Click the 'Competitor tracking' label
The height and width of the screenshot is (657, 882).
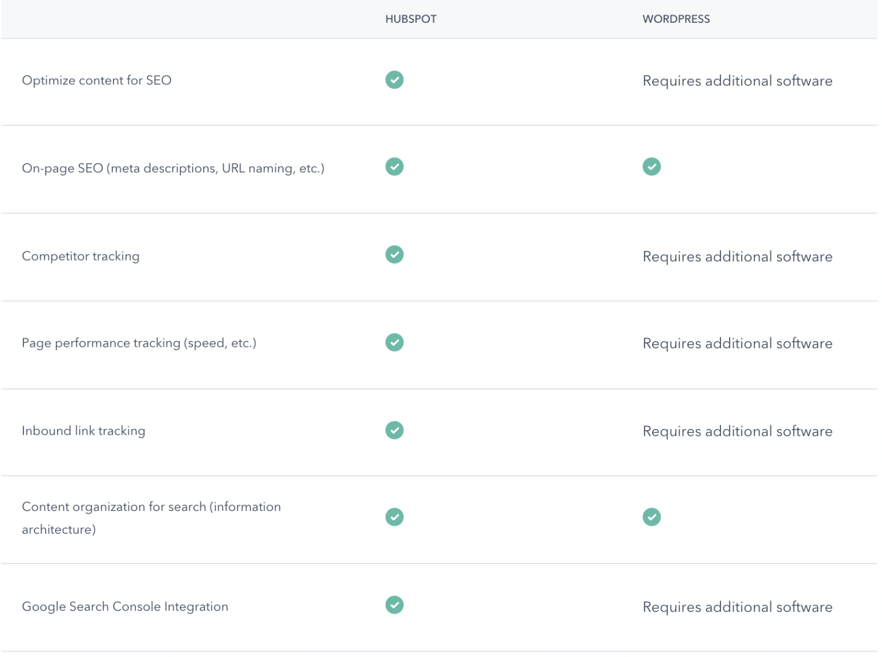click(x=80, y=256)
